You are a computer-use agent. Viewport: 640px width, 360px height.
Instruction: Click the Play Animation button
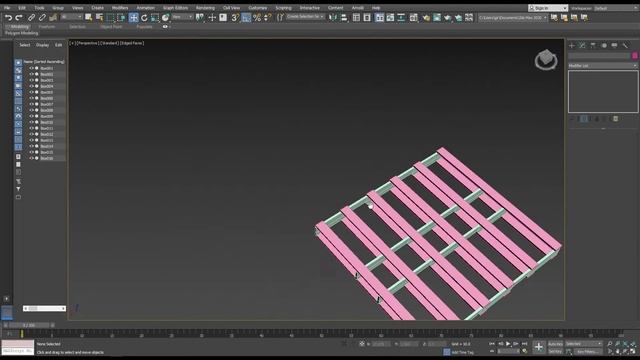[x=508, y=344]
